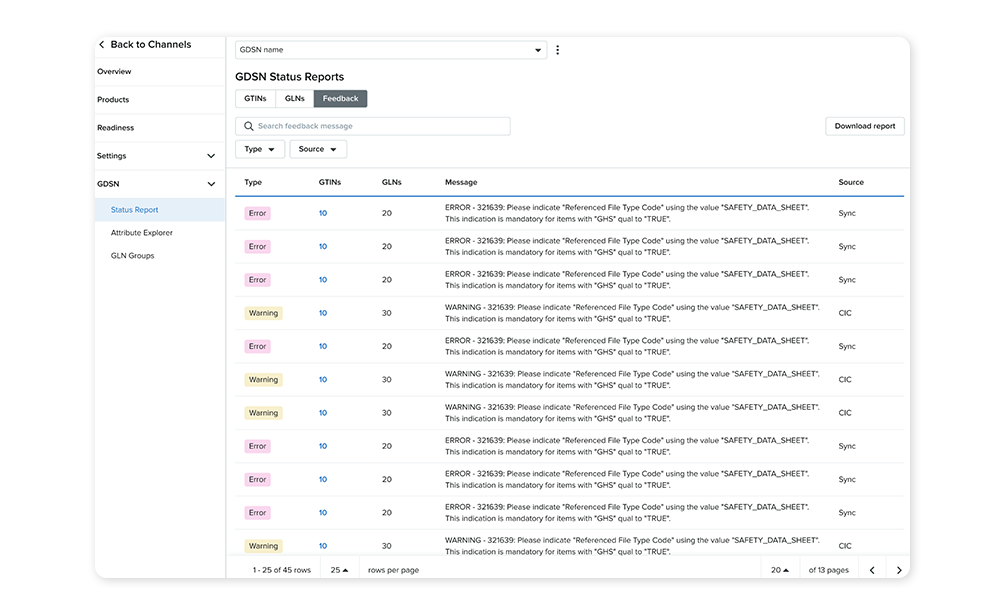
Task: Open the GDSN name dropdown
Action: pyautogui.click(x=391, y=50)
